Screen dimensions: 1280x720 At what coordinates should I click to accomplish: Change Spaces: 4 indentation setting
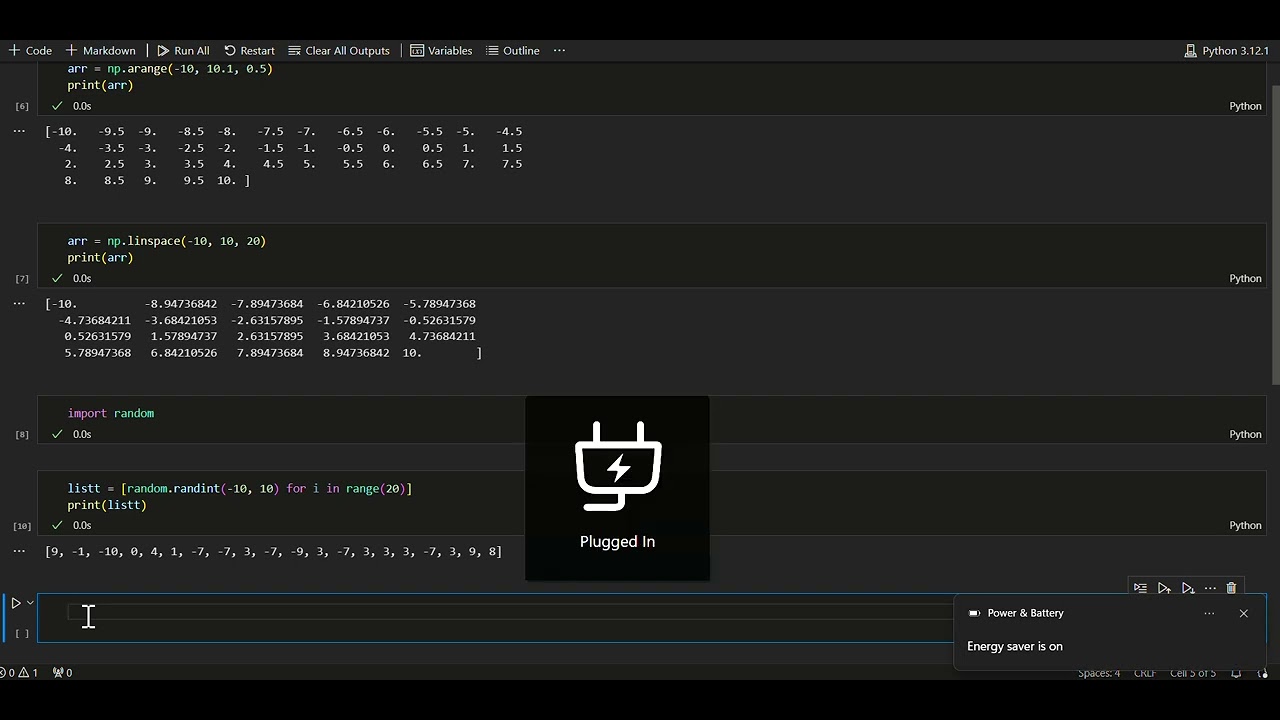pyautogui.click(x=1099, y=673)
